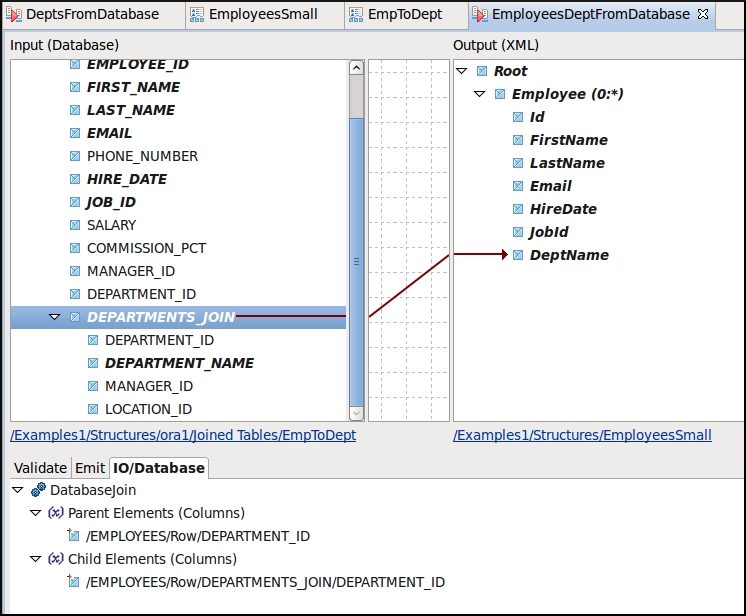Click the DEPARTMENTS_JOIN element icon
Image resolution: width=746 pixels, height=616 pixels.
pyautogui.click(x=75, y=317)
